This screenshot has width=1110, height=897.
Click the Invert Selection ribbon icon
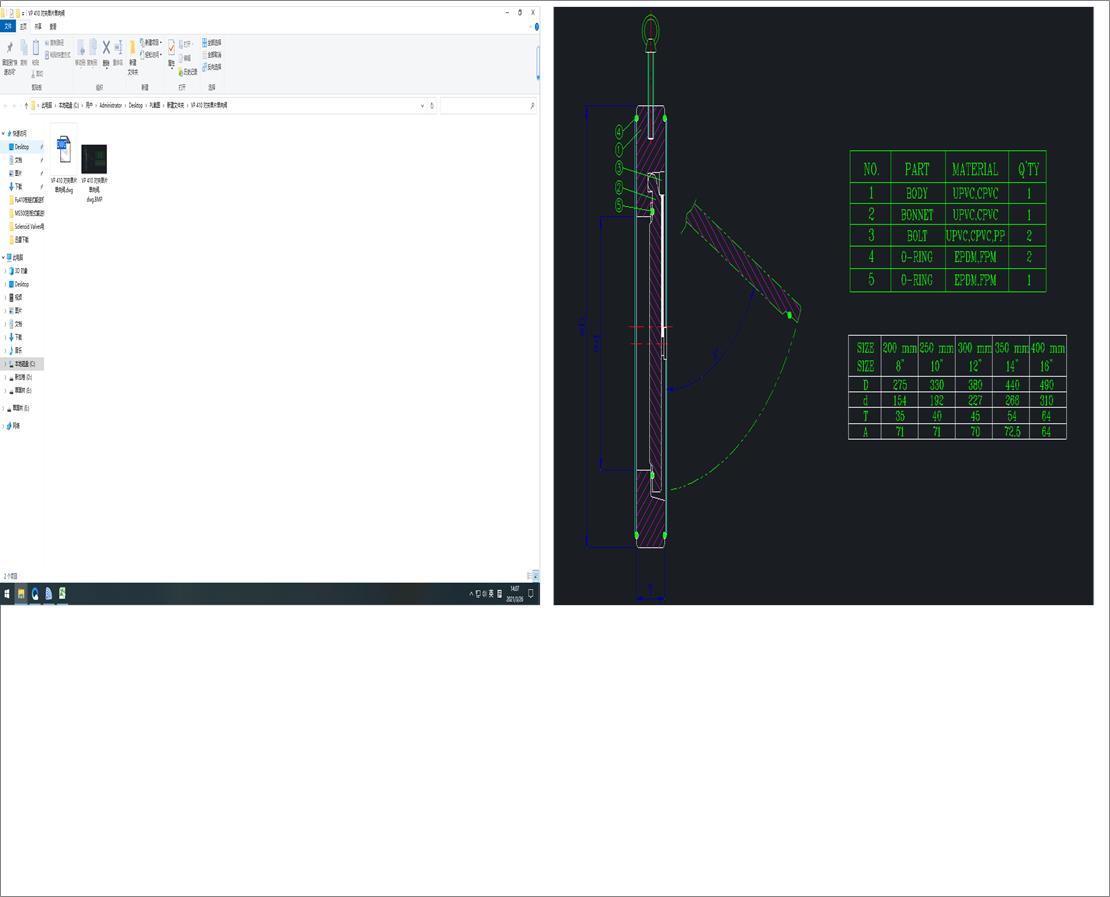(x=206, y=64)
